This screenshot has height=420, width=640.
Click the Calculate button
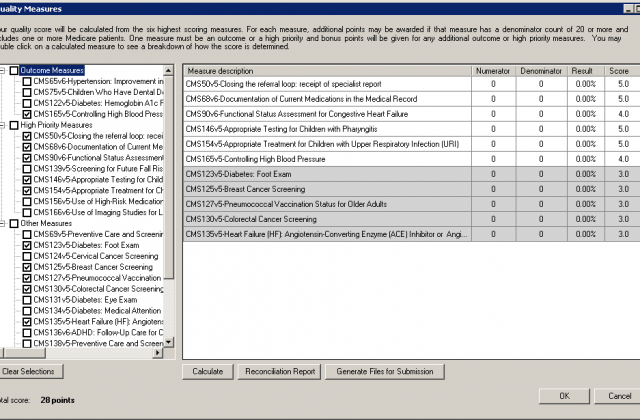click(208, 372)
